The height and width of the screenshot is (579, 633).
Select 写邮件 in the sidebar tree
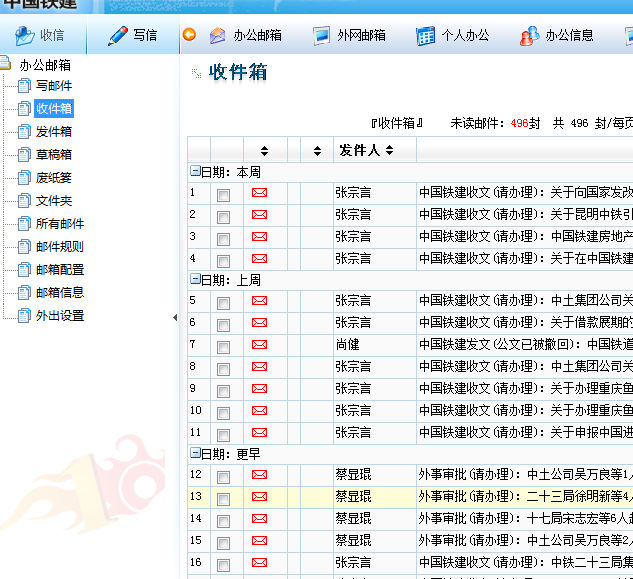[54, 86]
